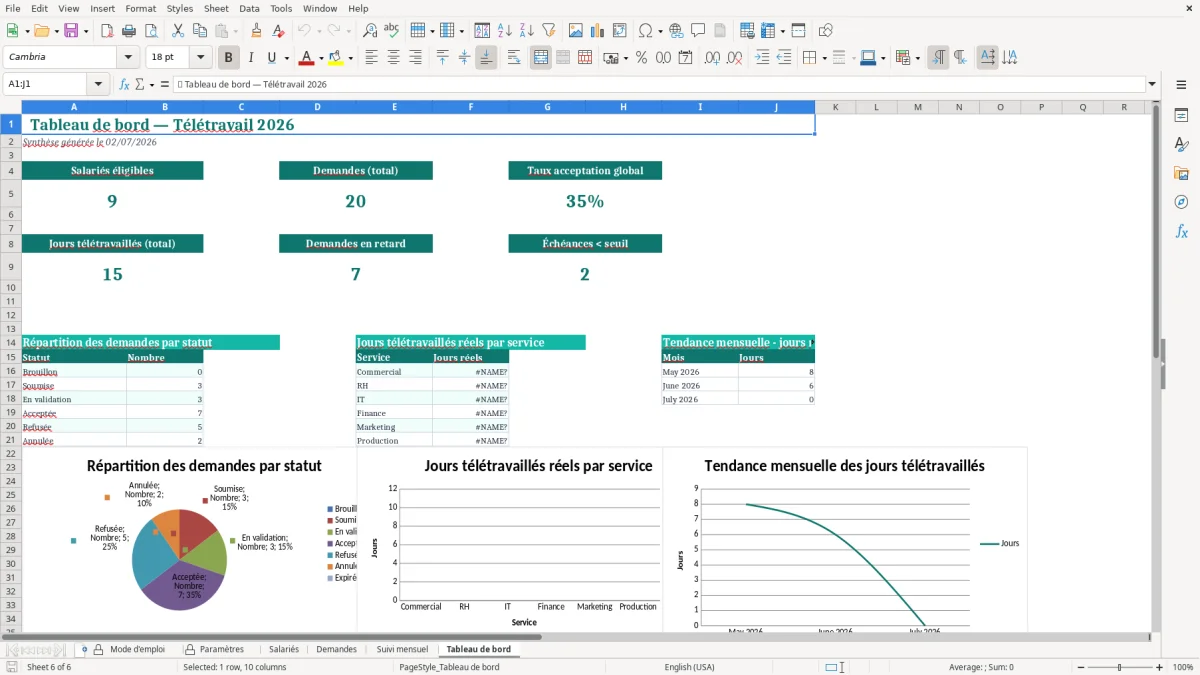Expand the Name Box dropdown

98,84
